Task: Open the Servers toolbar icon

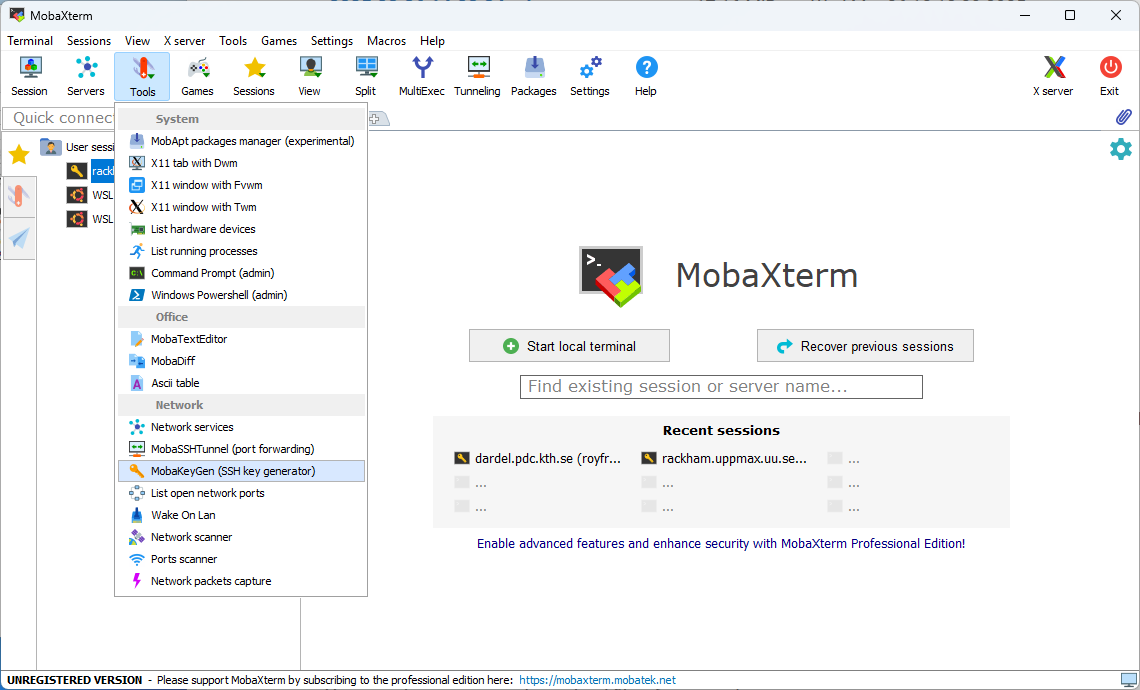Action: (86, 76)
